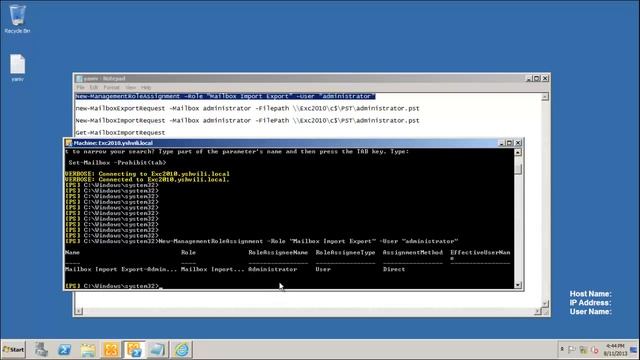Click the 'User' assignee type value
The image size is (640, 360).
tap(323, 269)
